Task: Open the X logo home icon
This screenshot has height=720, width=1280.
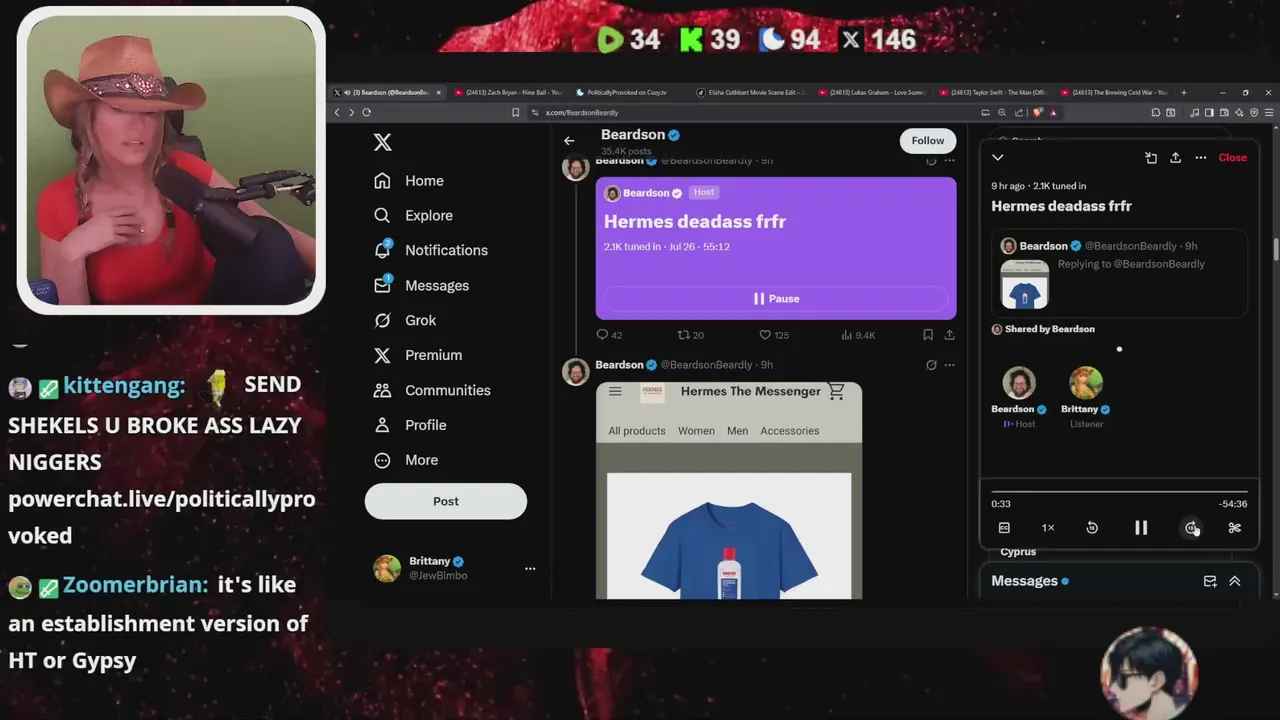Action: click(382, 142)
